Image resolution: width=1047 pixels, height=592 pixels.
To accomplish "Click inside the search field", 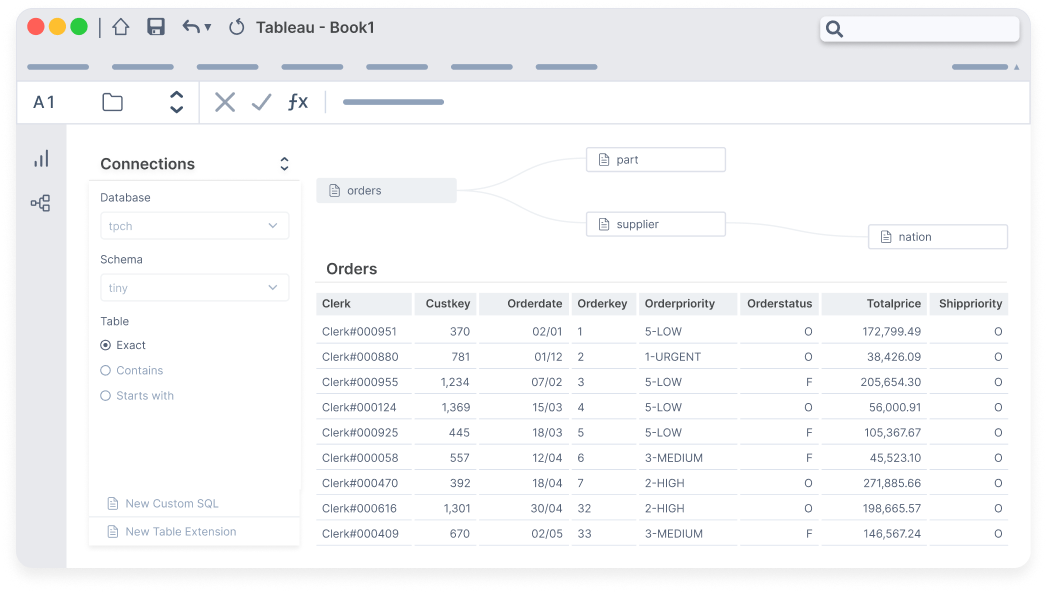I will pos(920,29).
